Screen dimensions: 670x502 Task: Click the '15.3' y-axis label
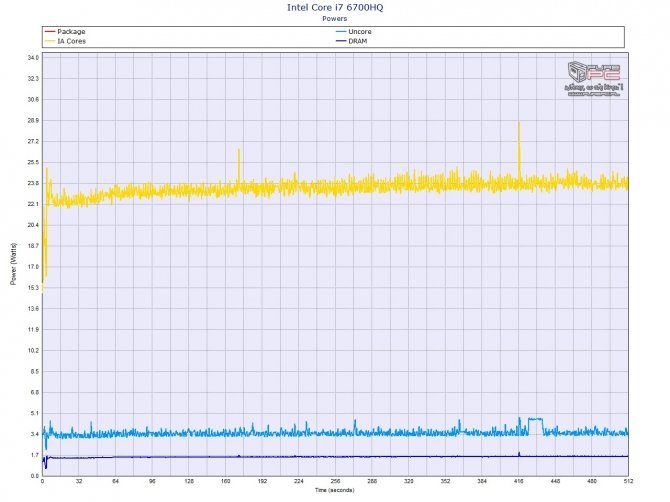coord(33,288)
